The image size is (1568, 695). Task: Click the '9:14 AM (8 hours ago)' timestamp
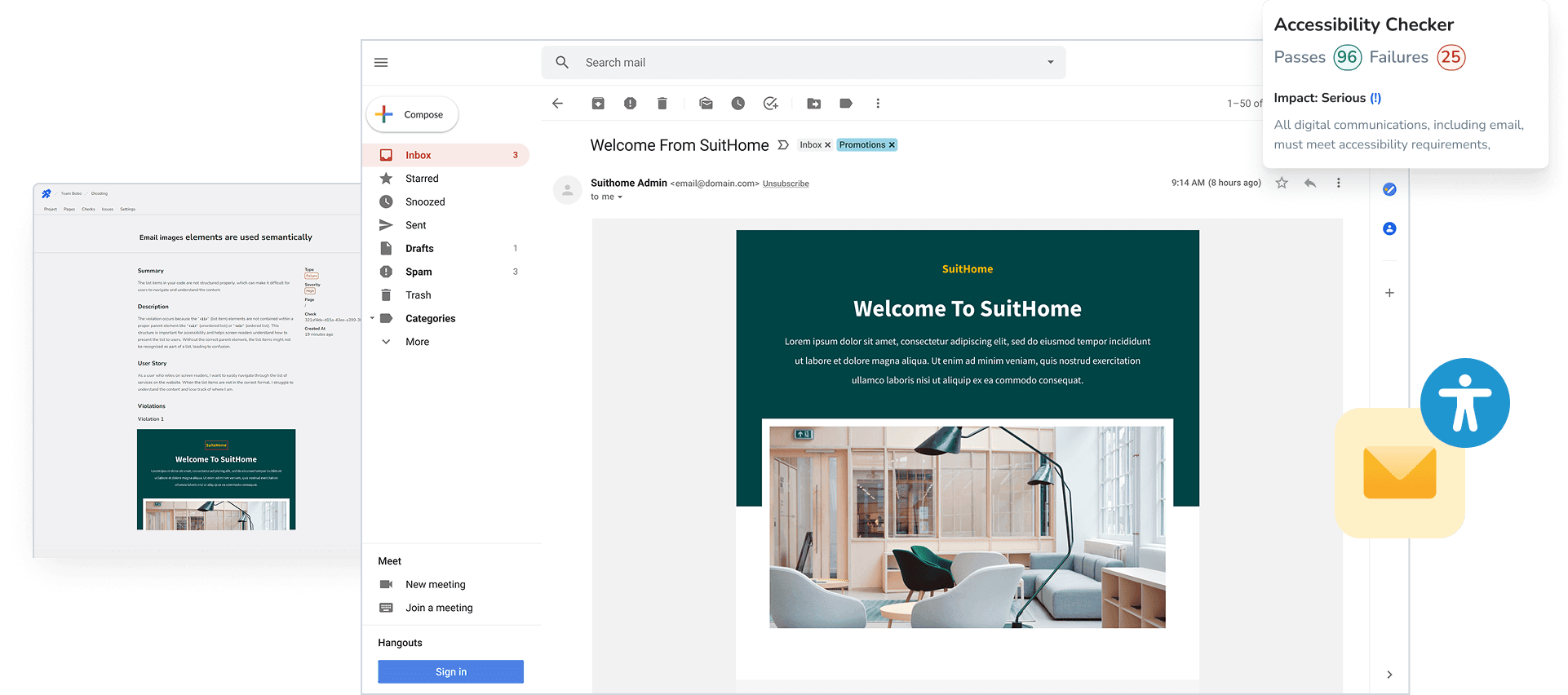(x=1216, y=183)
